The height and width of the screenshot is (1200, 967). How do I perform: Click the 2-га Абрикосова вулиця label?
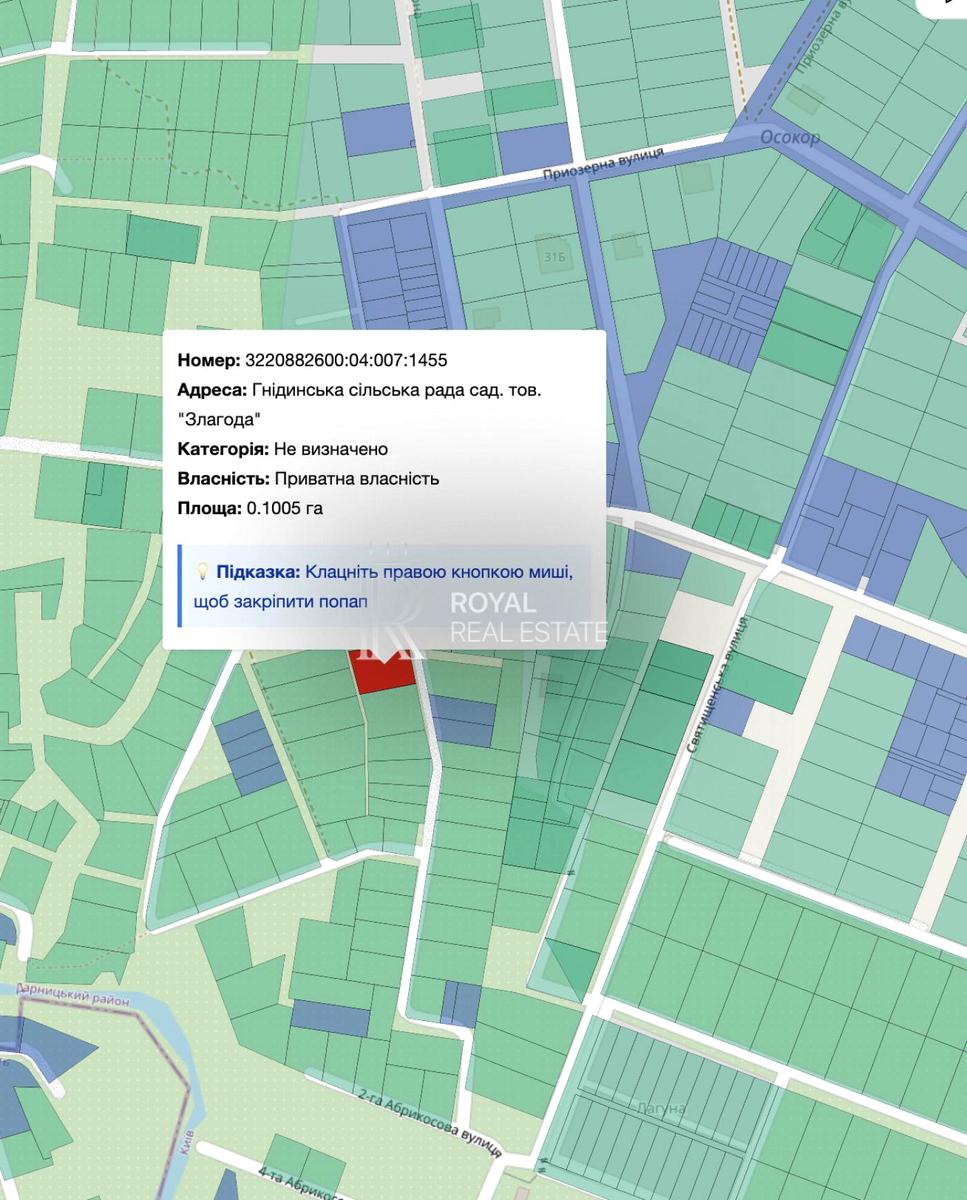tap(428, 1118)
